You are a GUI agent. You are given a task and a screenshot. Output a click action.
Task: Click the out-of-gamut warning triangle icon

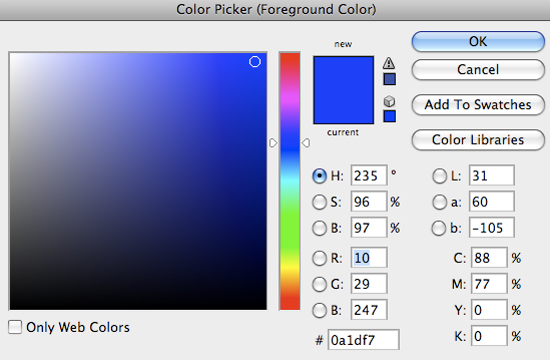click(389, 63)
